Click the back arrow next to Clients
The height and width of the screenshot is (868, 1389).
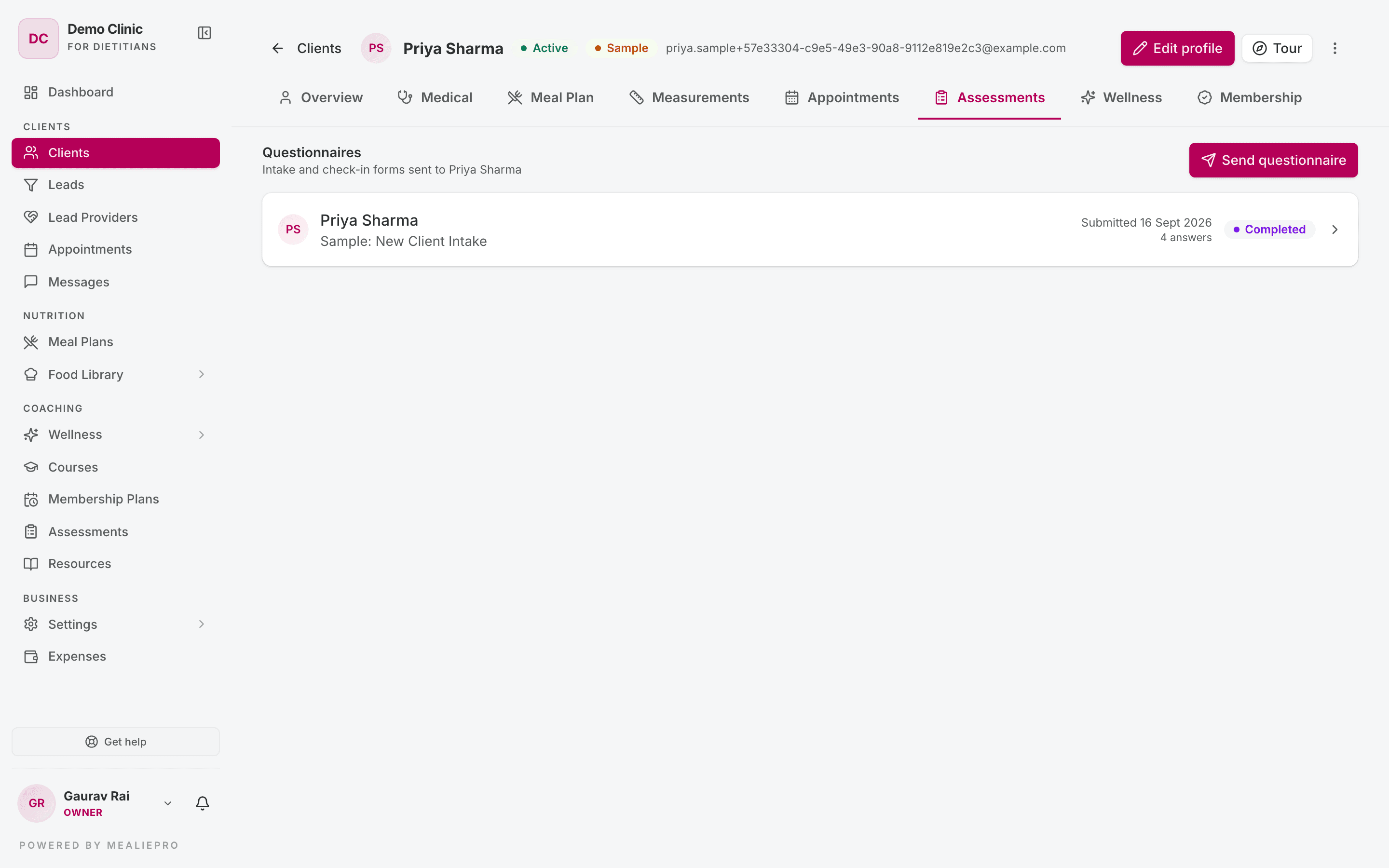point(278,48)
